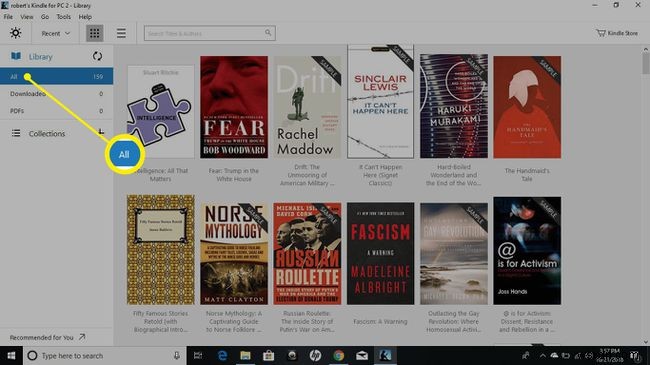This screenshot has width=650, height=365.
Task: Show hidden system tray icons
Action: click(543, 355)
